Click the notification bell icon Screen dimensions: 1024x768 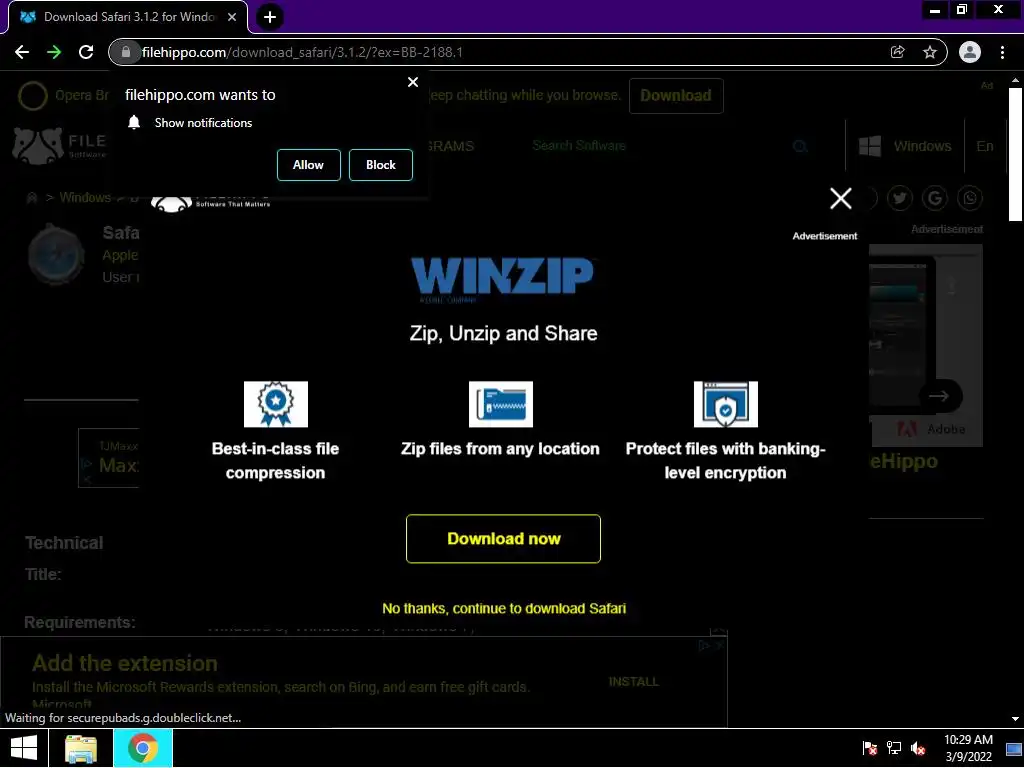134,123
